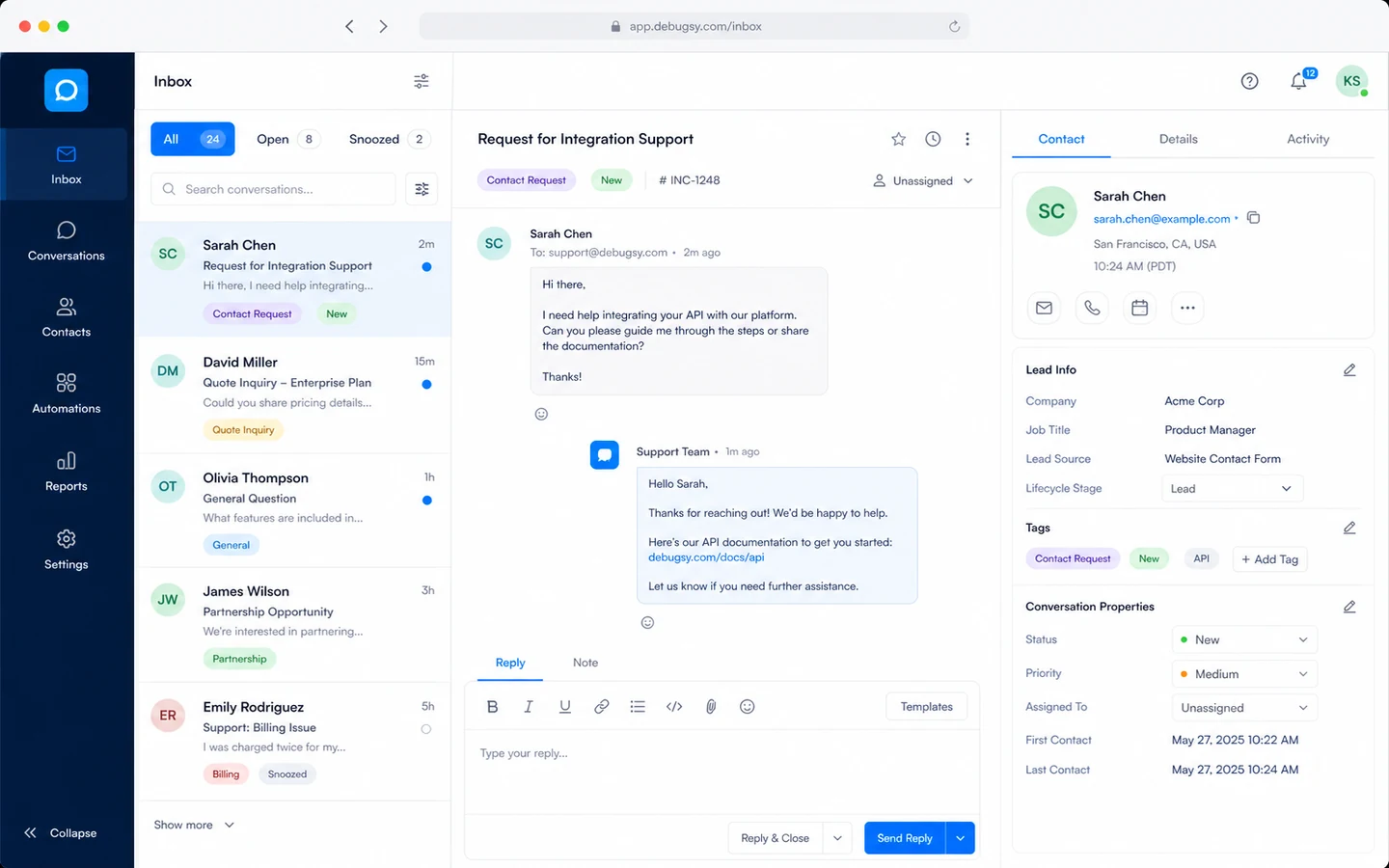The height and width of the screenshot is (868, 1389).
Task: Attach a file with paperclip icon
Action: point(711,707)
